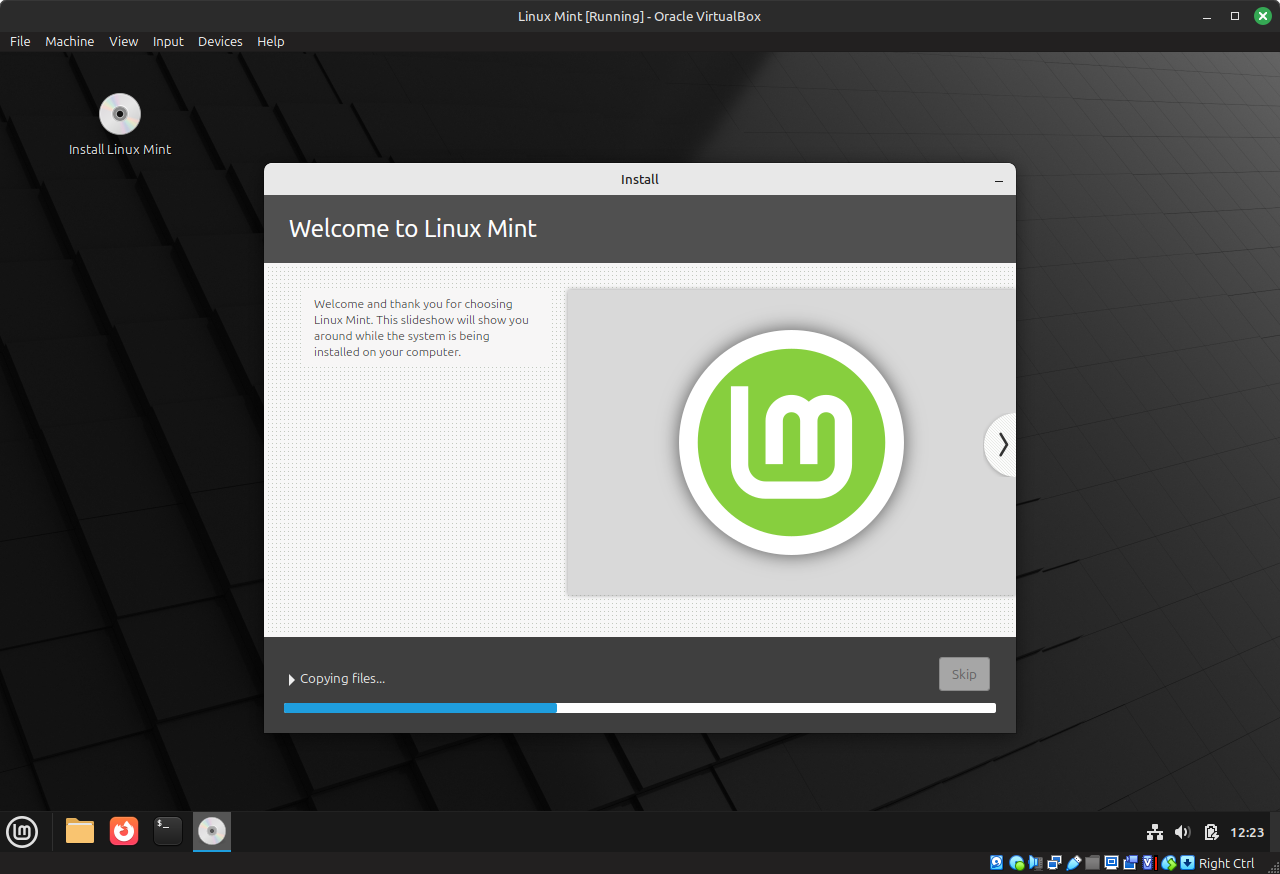Launch the Files folder from the panel
1280x874 pixels.
pos(80,831)
